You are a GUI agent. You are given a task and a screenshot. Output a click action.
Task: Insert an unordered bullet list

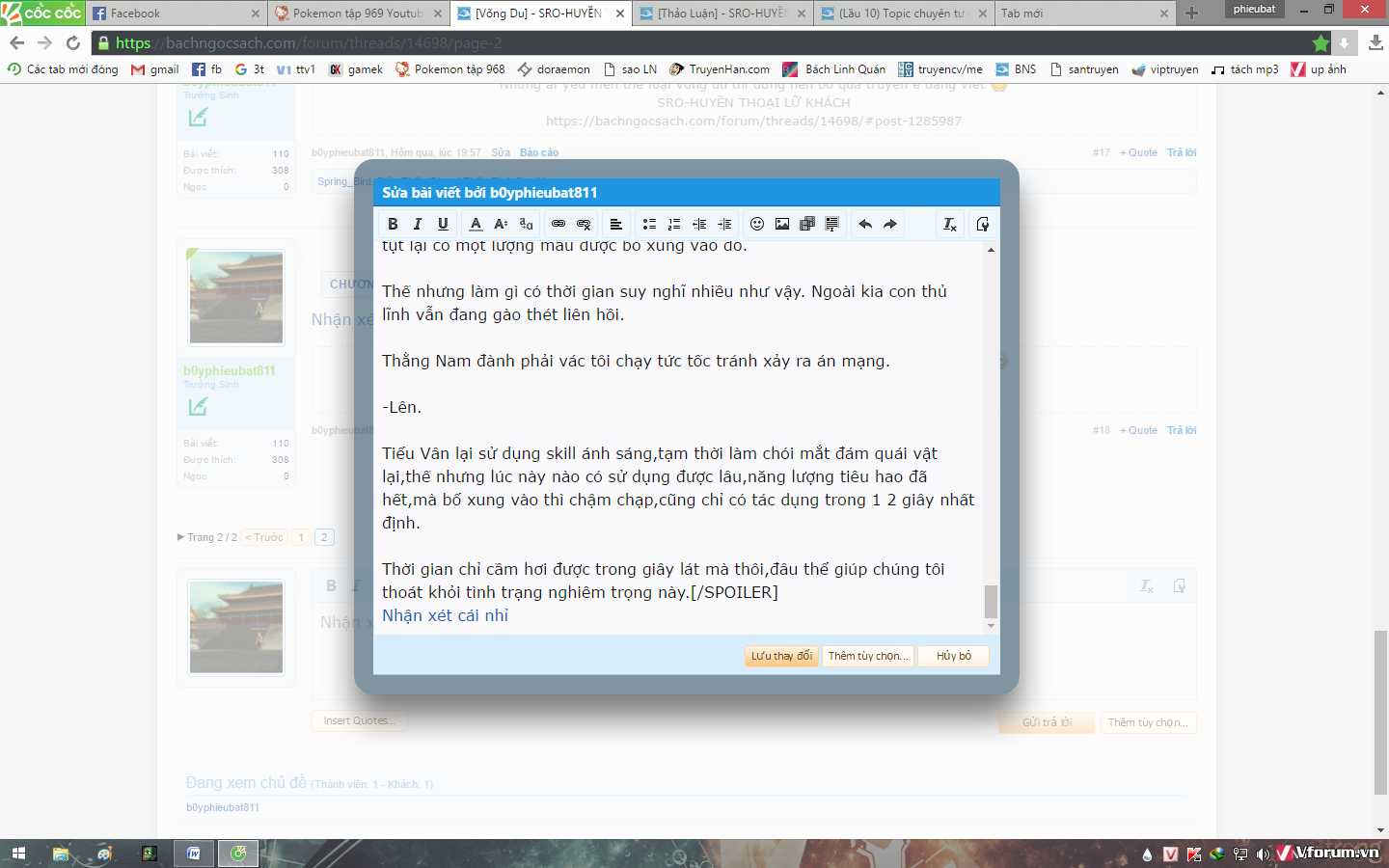click(x=649, y=224)
